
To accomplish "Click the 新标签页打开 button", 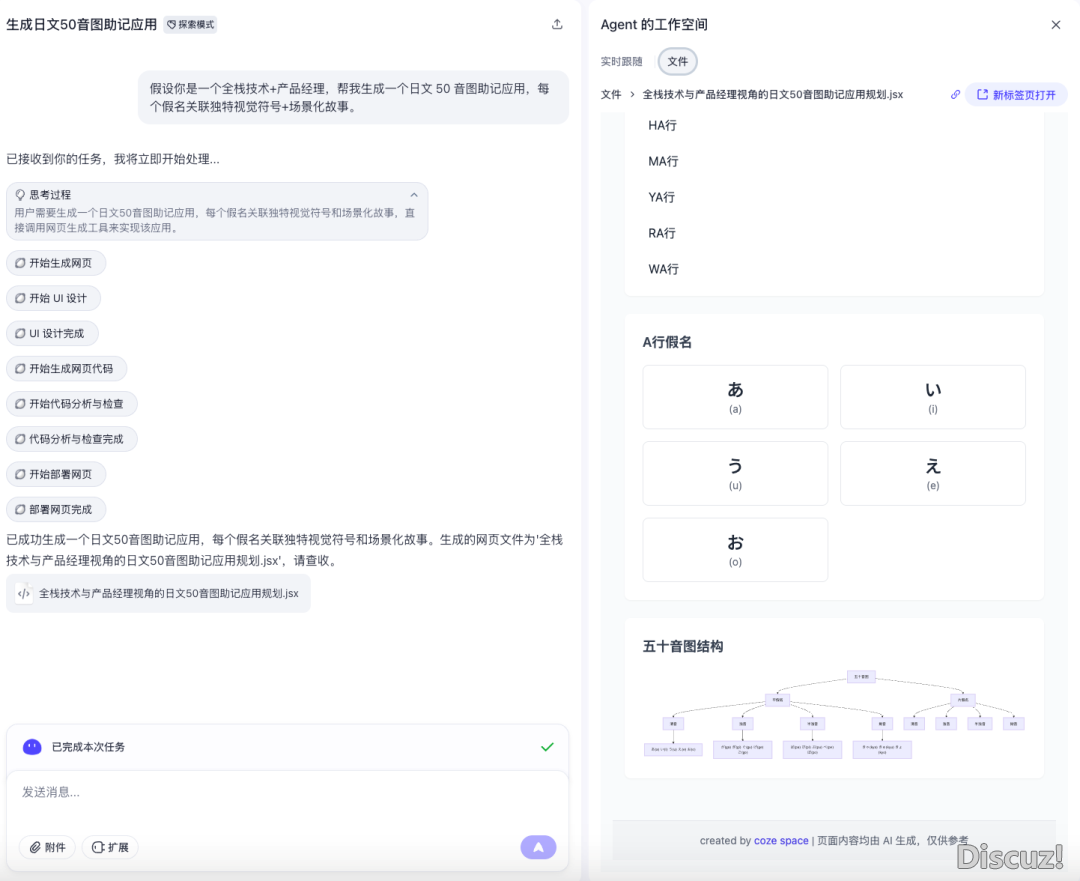I will tap(1016, 94).
